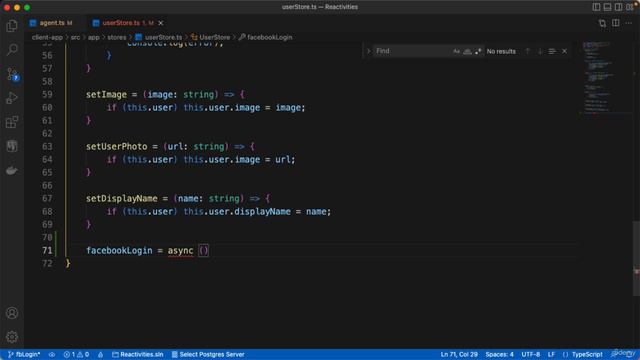Viewport: 640px width, 360px height.
Task: Open Source Control view with pending changes badge
Action: tap(12, 74)
